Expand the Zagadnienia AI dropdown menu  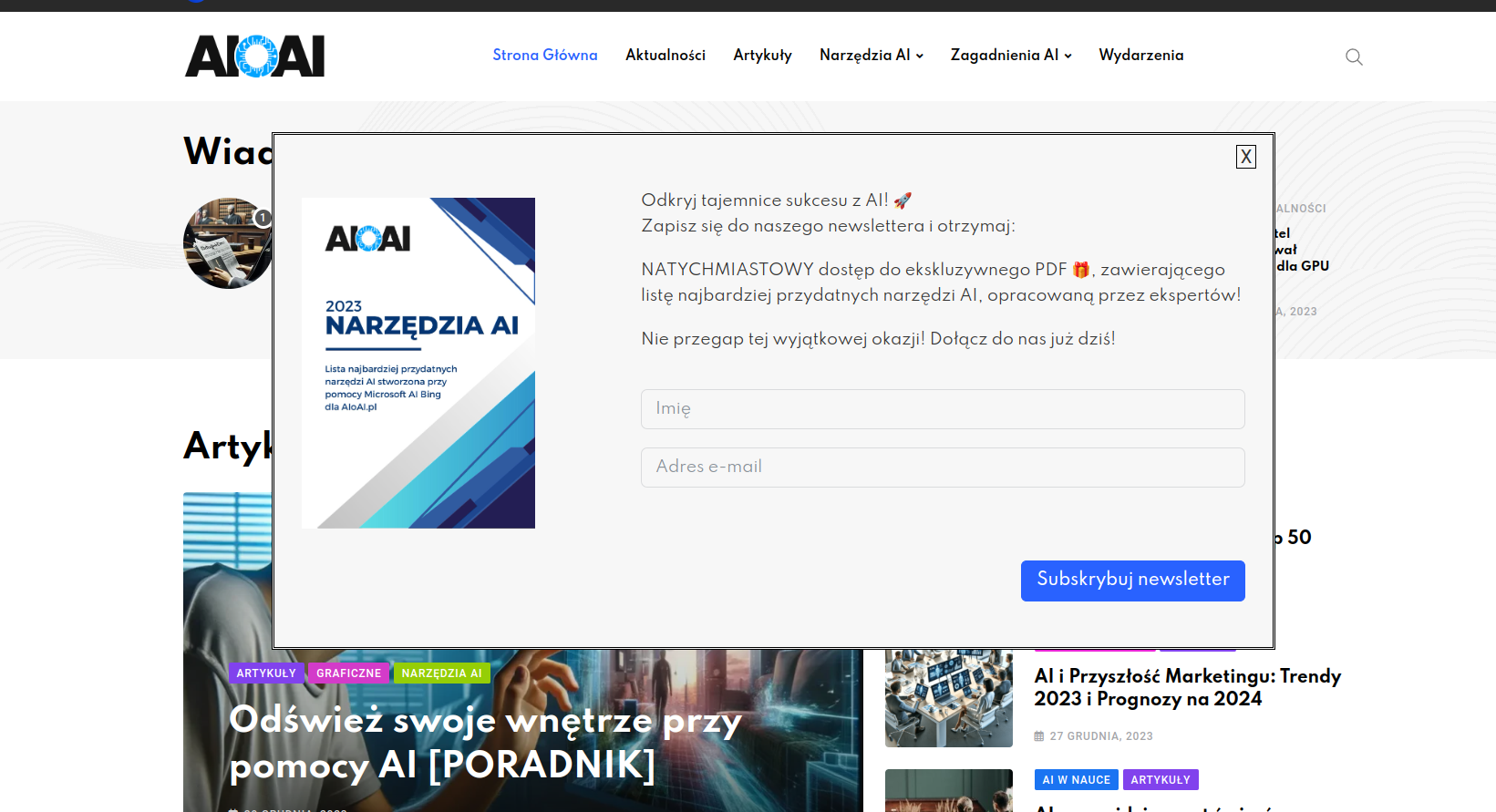pos(1010,56)
